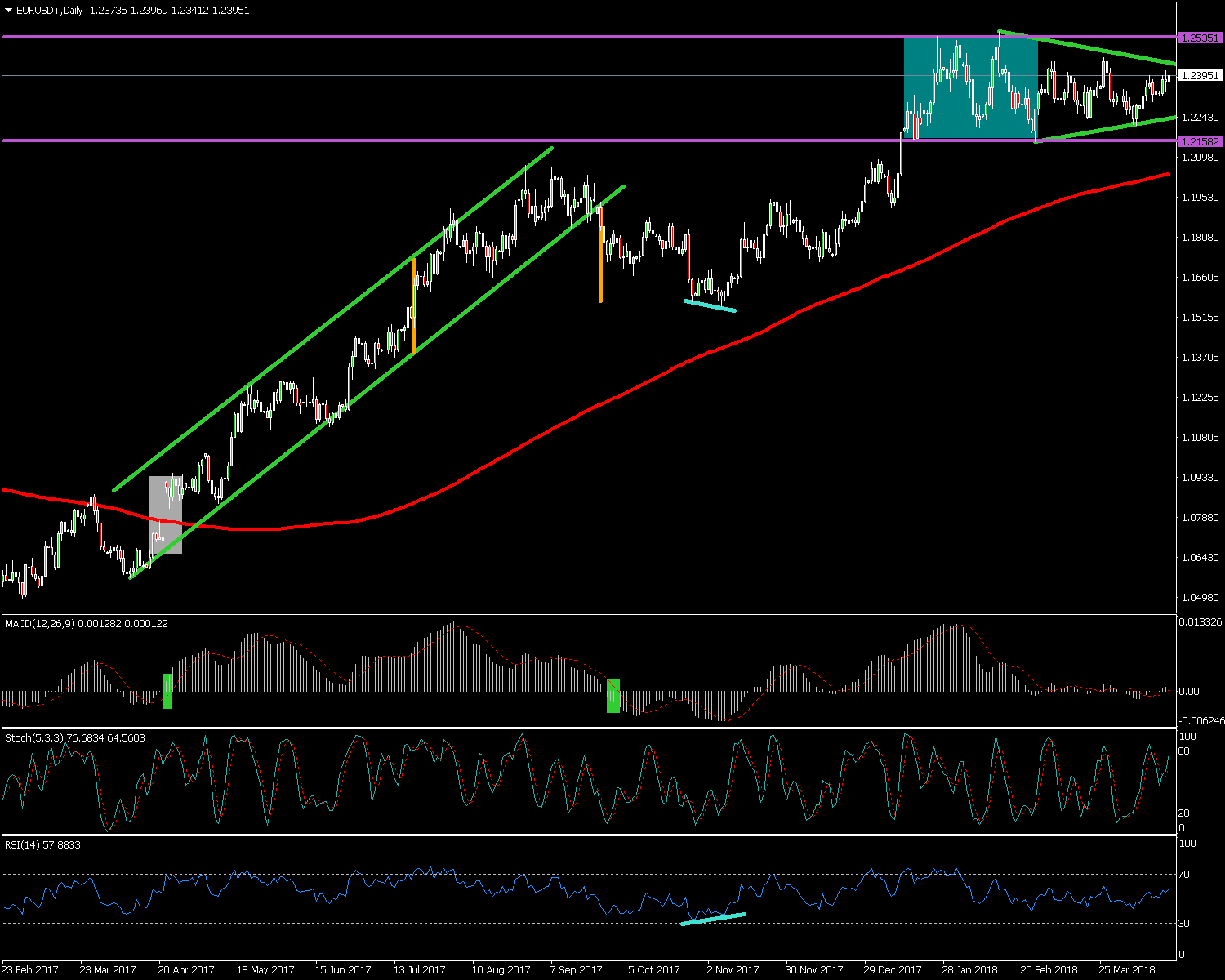Click the MACD(12,26,9) indicator label

pyautogui.click(x=41, y=624)
